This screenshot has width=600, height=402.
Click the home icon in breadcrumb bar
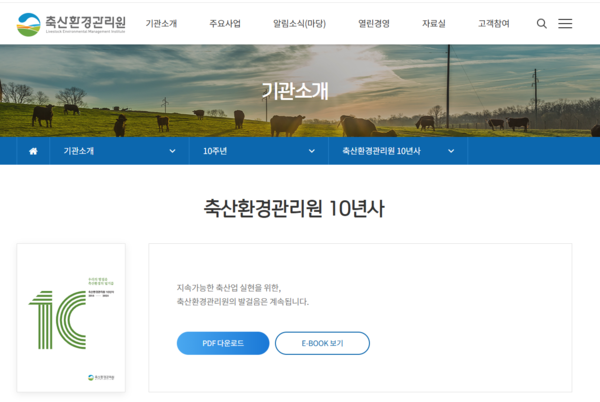tap(33, 151)
